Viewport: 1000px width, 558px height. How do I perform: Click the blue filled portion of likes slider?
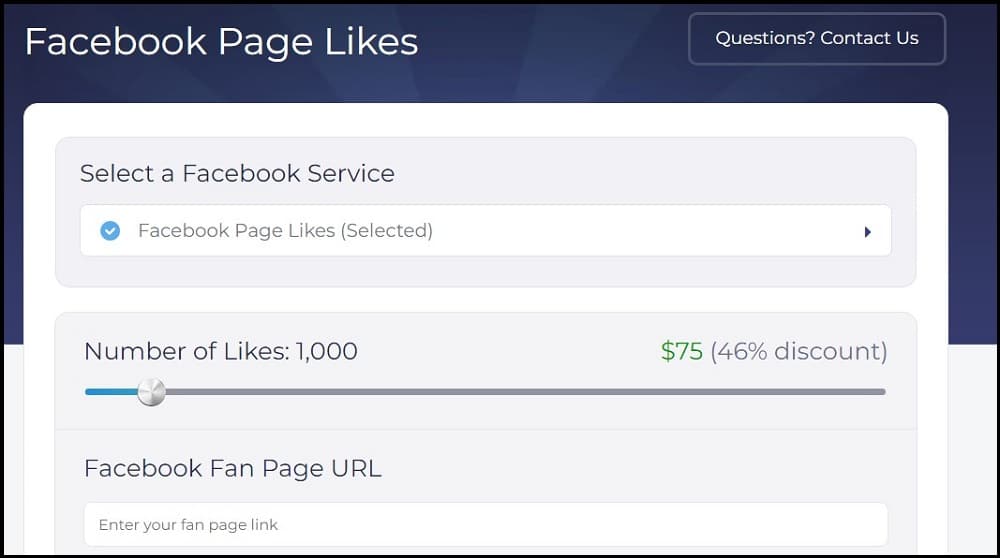[x=112, y=392]
